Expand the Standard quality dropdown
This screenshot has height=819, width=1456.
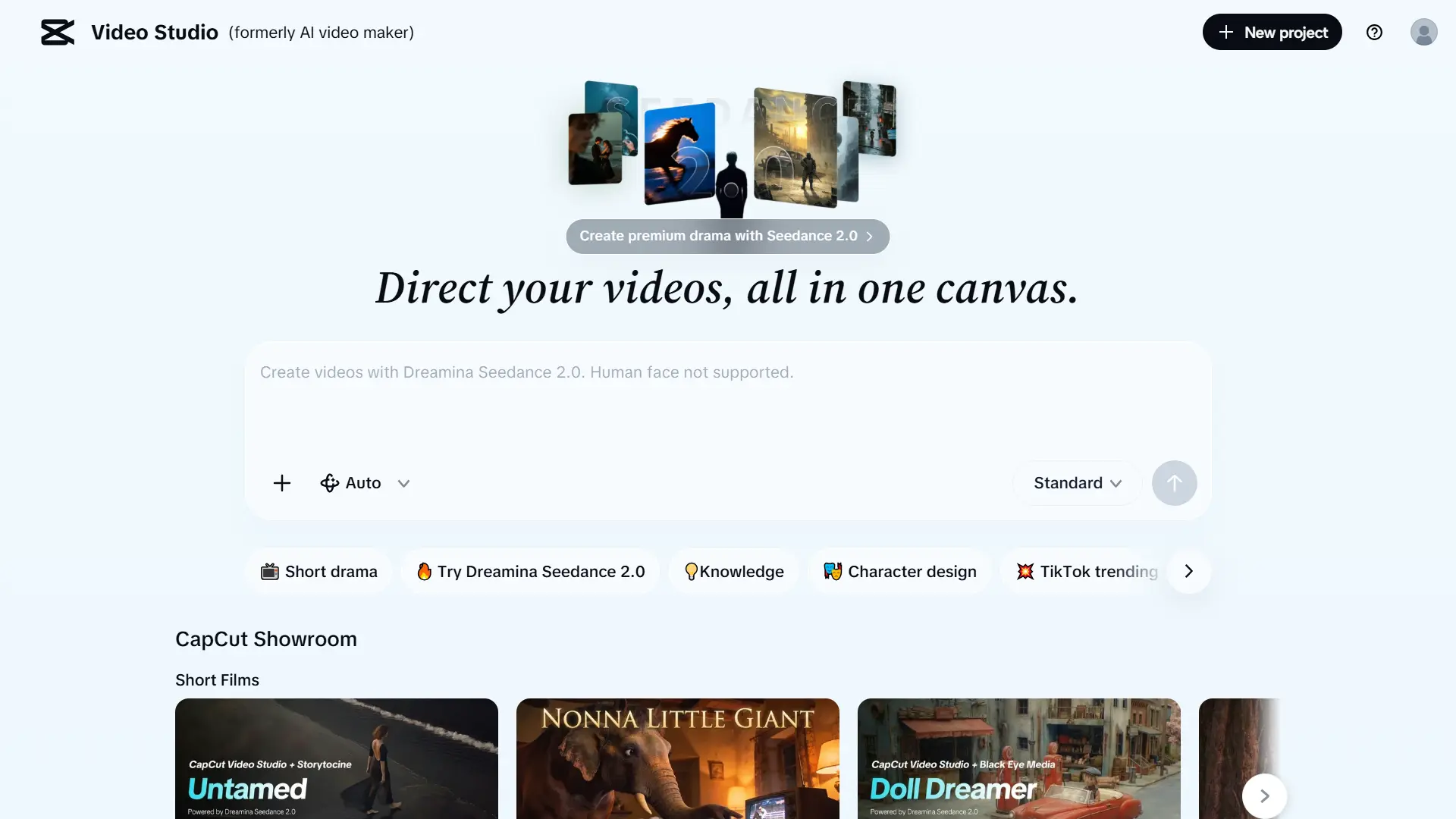pyautogui.click(x=1077, y=483)
